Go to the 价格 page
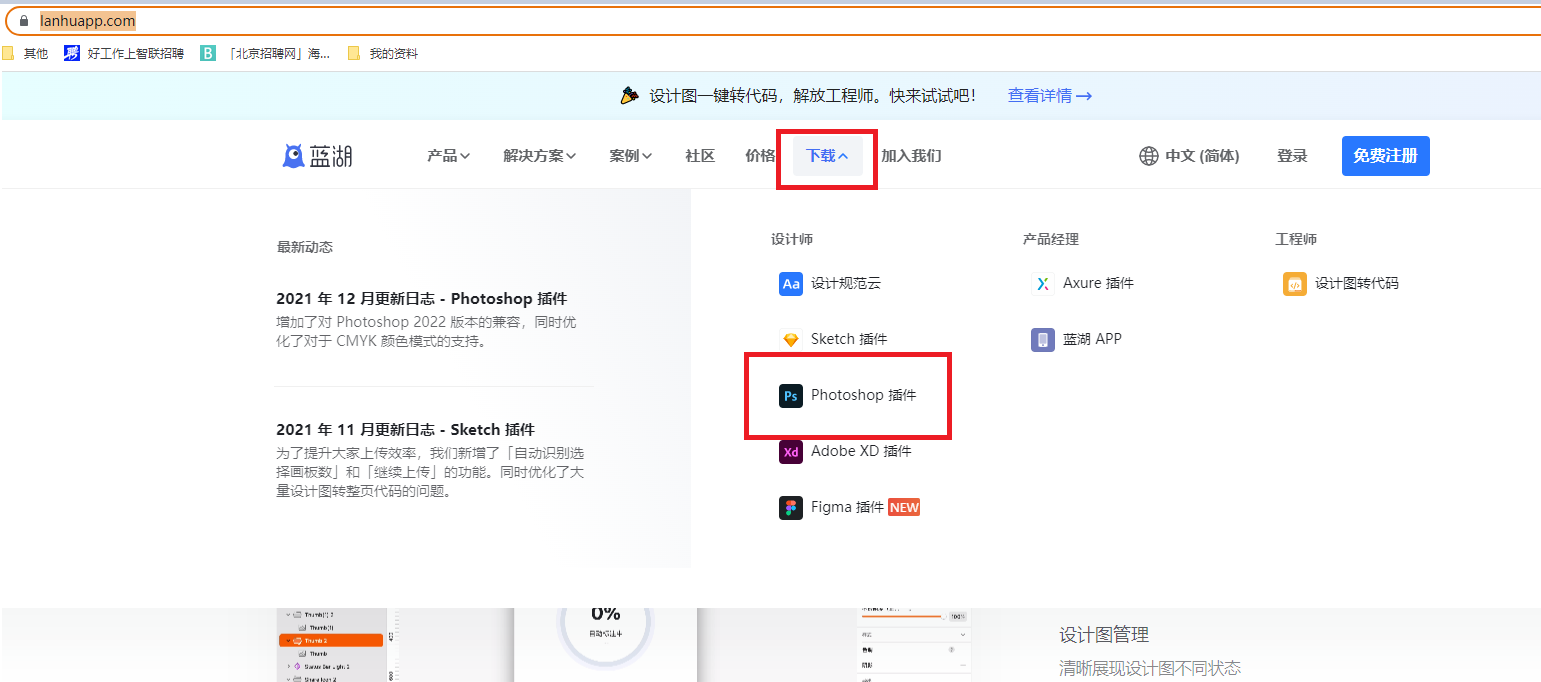 (760, 156)
